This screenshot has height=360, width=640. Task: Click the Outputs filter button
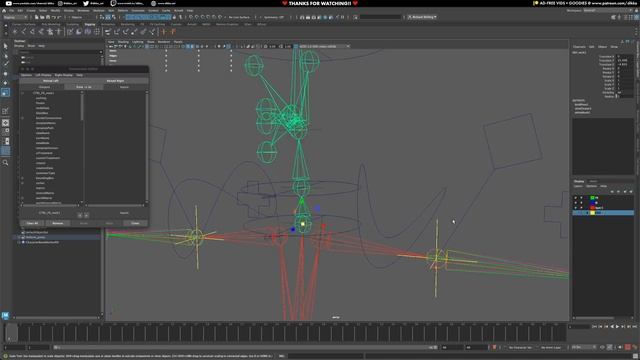[x=44, y=87]
